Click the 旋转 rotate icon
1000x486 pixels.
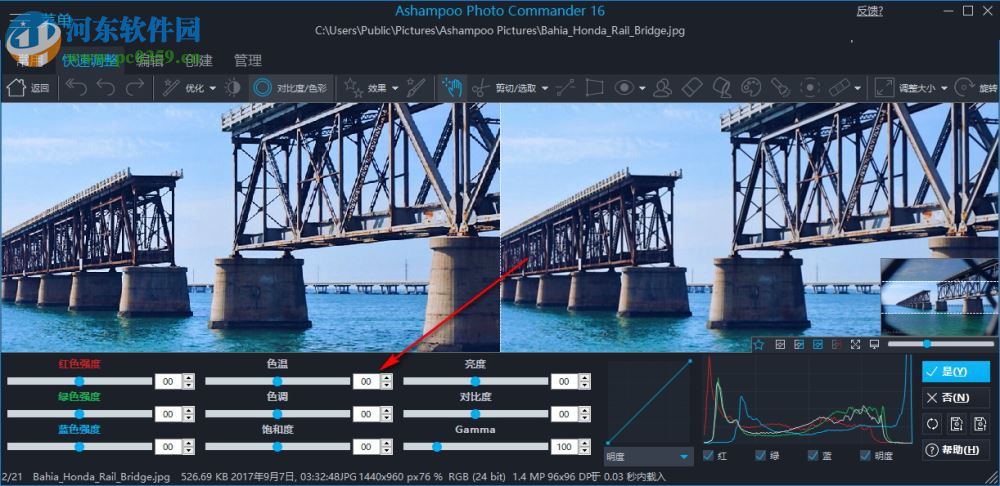[964, 88]
